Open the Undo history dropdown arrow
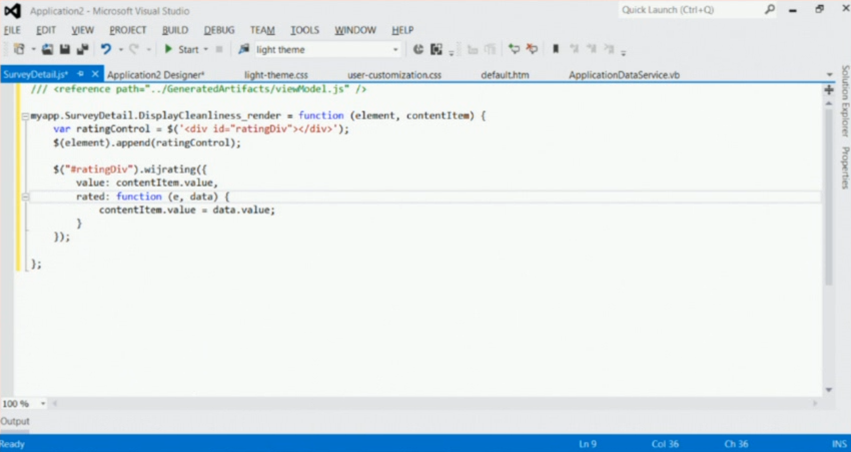 (x=121, y=49)
